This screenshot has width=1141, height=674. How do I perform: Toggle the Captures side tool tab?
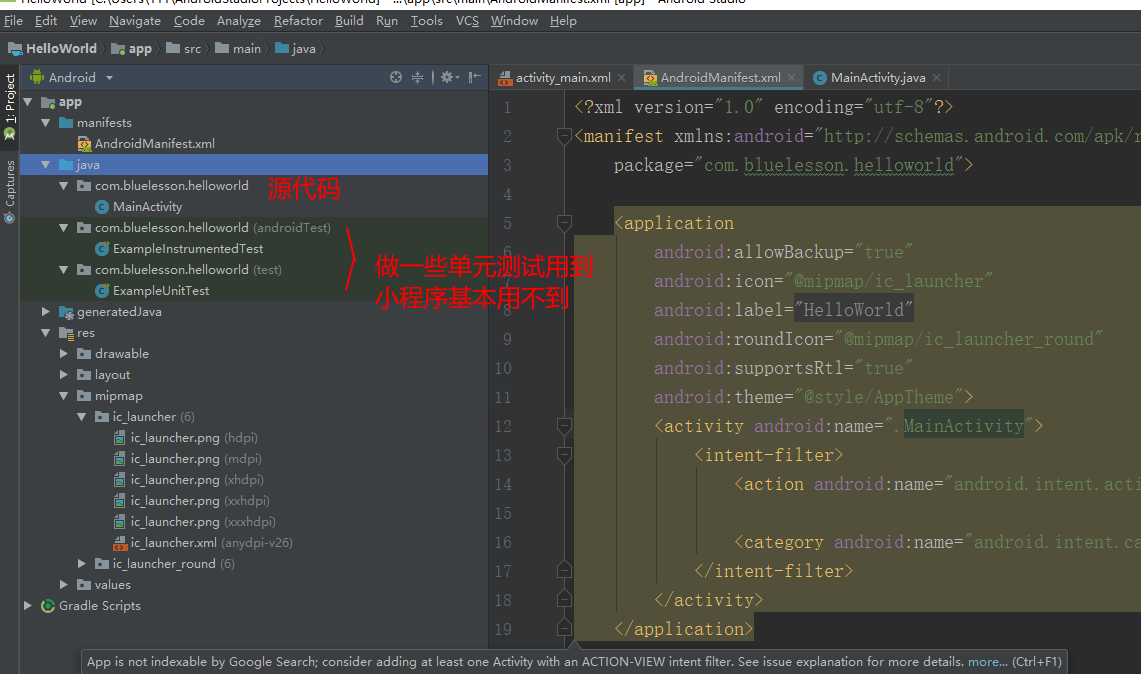[x=9, y=192]
